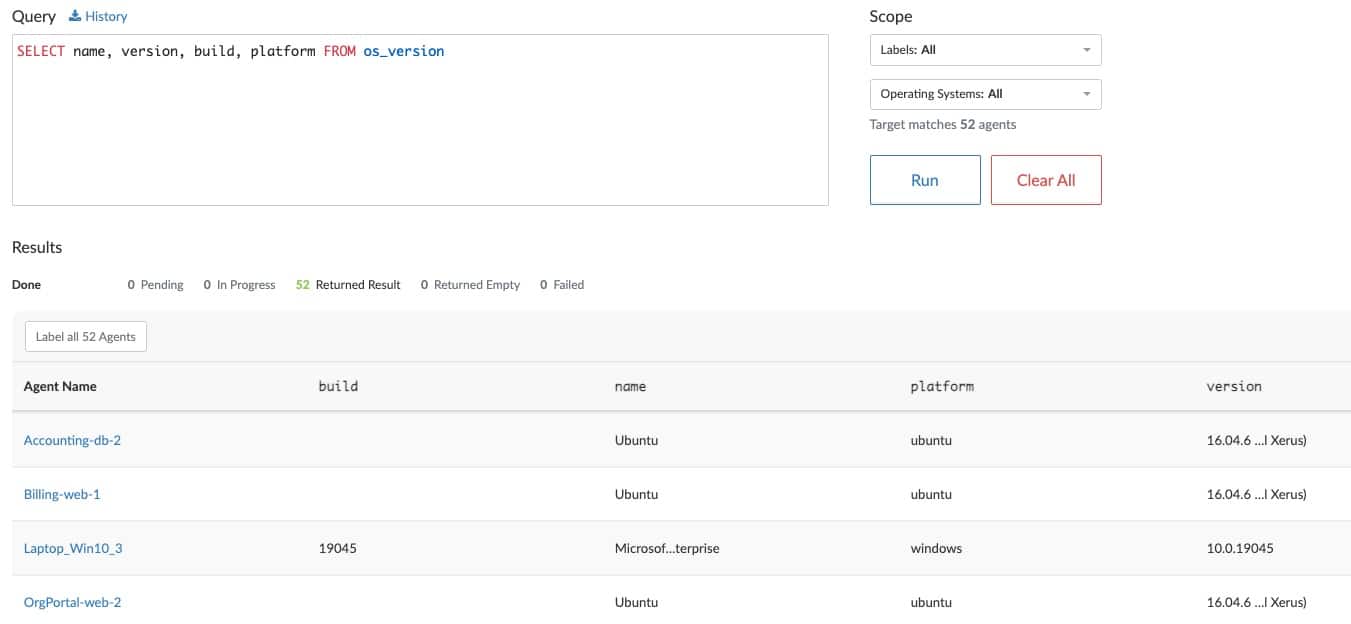The width and height of the screenshot is (1351, 624).
Task: Click the Labels dropdown arrow
Action: point(1087,50)
